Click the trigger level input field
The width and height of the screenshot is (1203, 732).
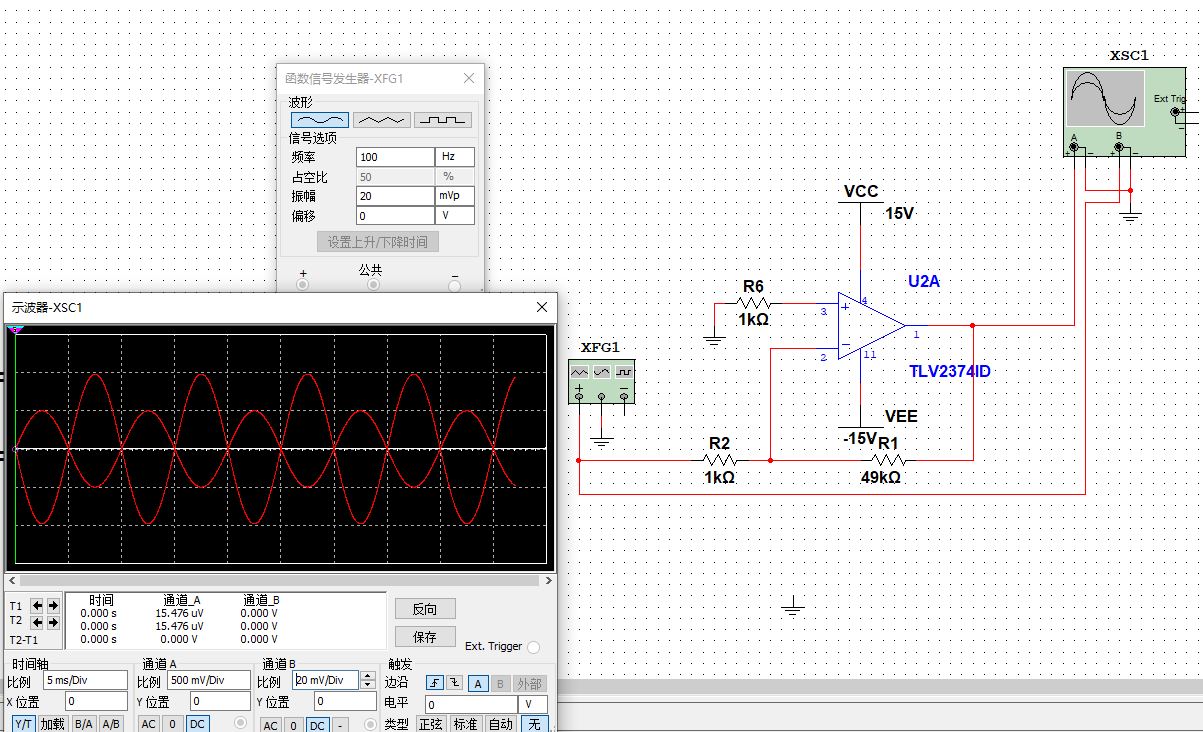(471, 705)
